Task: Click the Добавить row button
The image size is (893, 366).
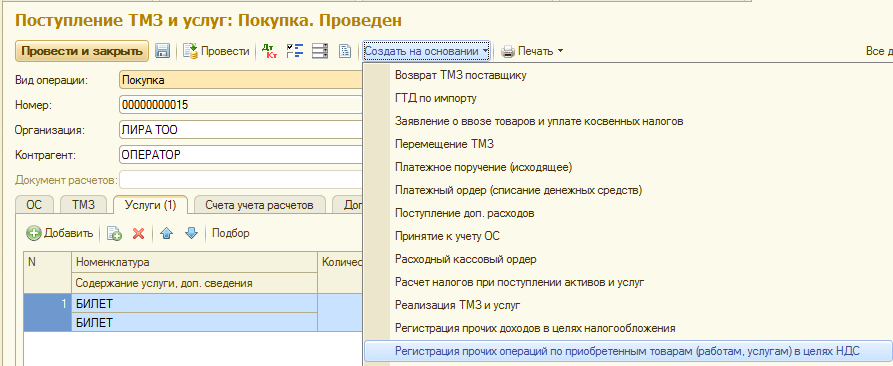Action: coord(60,233)
